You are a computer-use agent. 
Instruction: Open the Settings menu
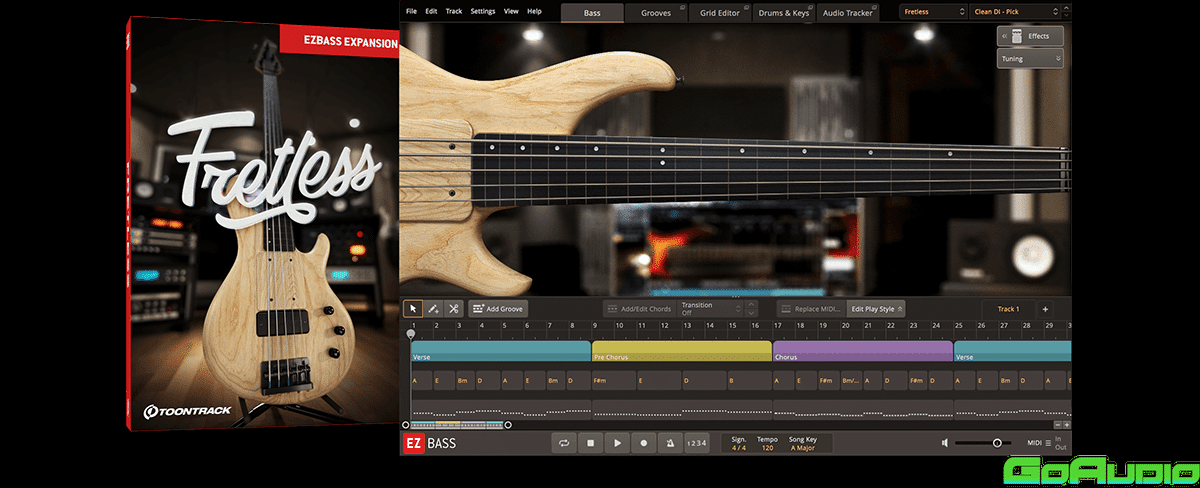[x=482, y=11]
